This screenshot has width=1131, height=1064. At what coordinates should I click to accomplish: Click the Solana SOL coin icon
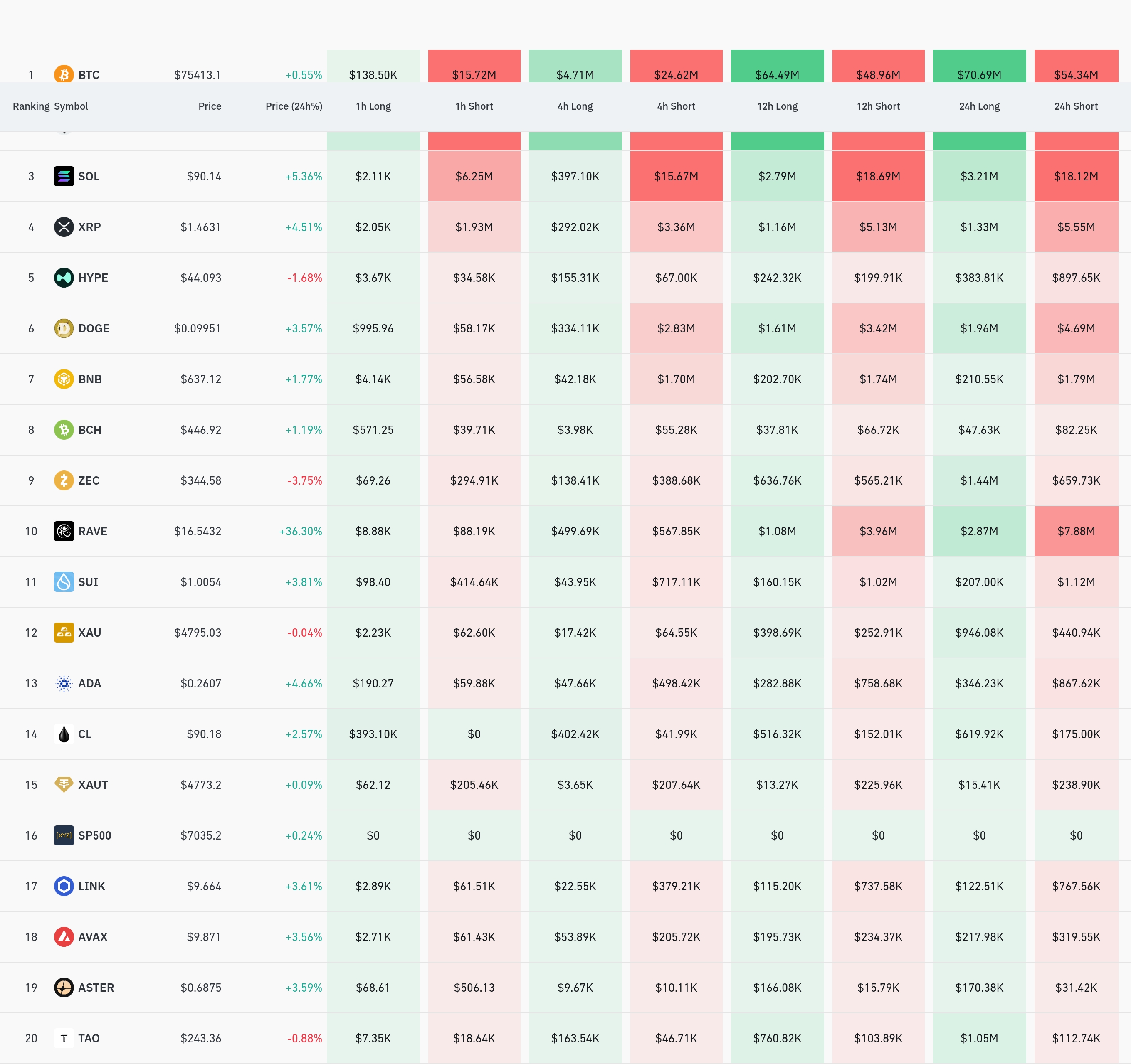tap(64, 176)
